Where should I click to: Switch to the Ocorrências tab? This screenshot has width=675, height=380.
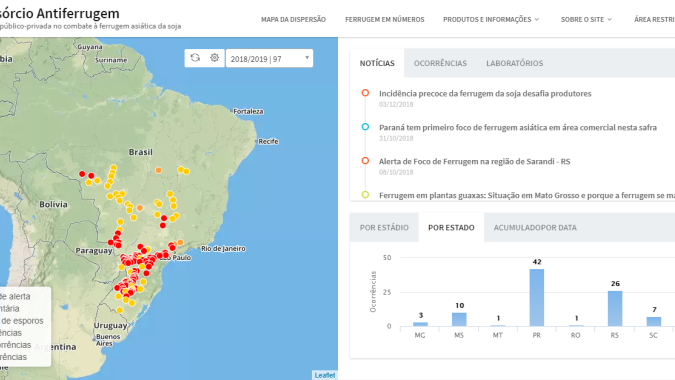tap(440, 63)
